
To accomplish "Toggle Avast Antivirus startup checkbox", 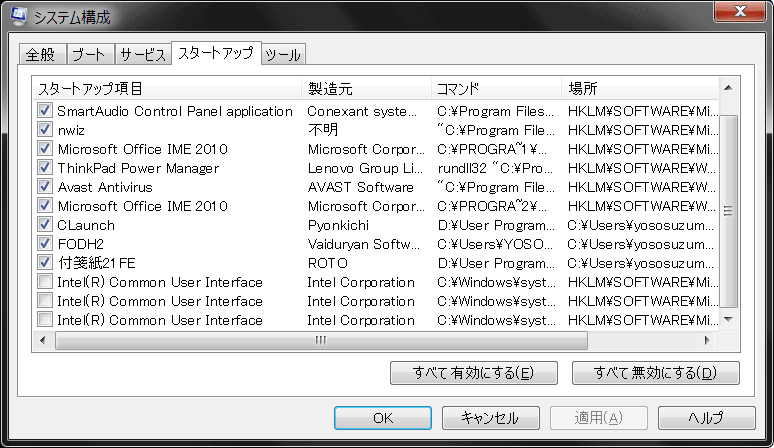I will click(x=45, y=187).
